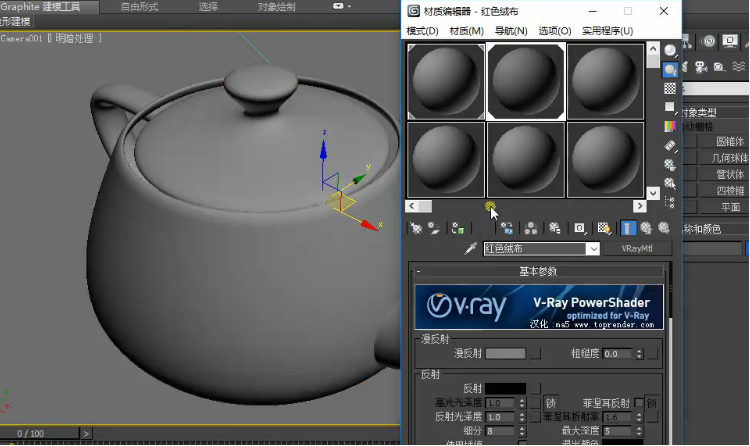Click 高光光泽度 锁 lock button
This screenshot has width=750, height=446.
pos(551,403)
